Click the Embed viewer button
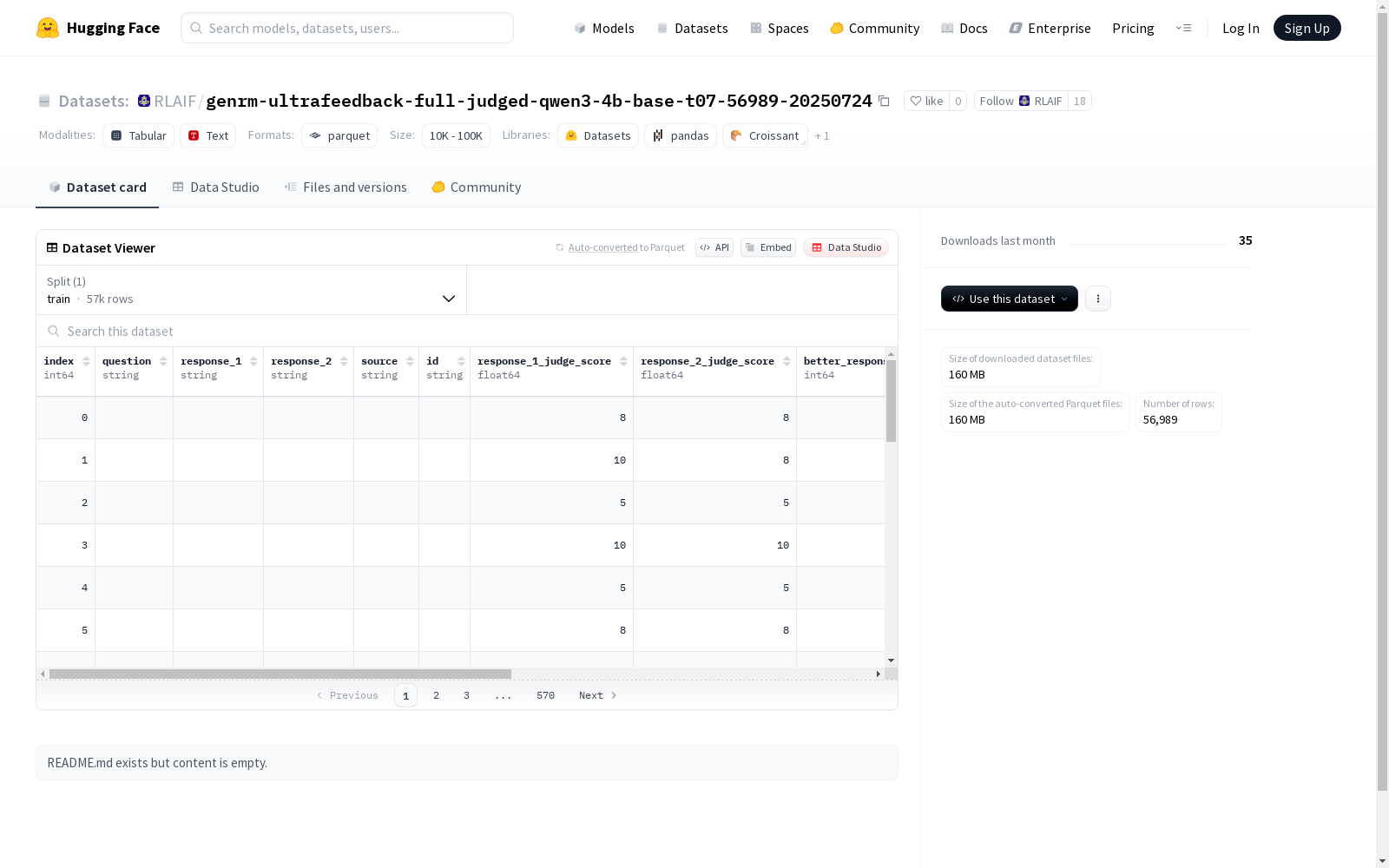The width and height of the screenshot is (1389, 868). click(768, 247)
